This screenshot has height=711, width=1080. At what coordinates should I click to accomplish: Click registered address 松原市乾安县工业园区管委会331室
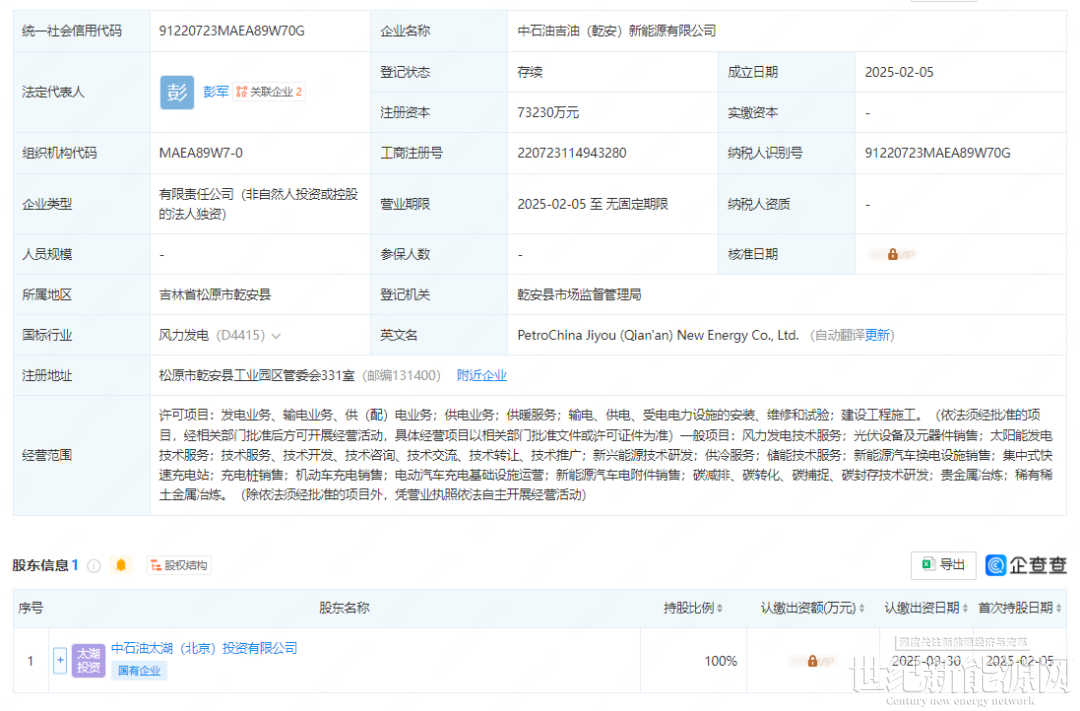(x=256, y=375)
